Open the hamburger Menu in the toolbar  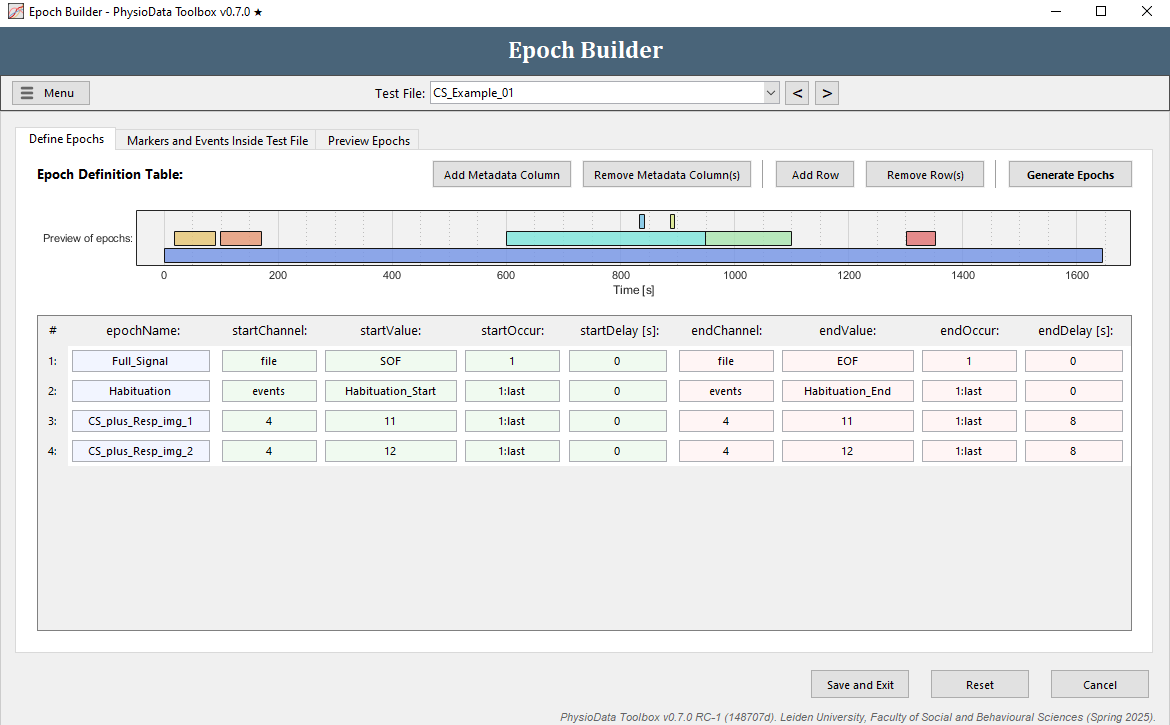50,92
